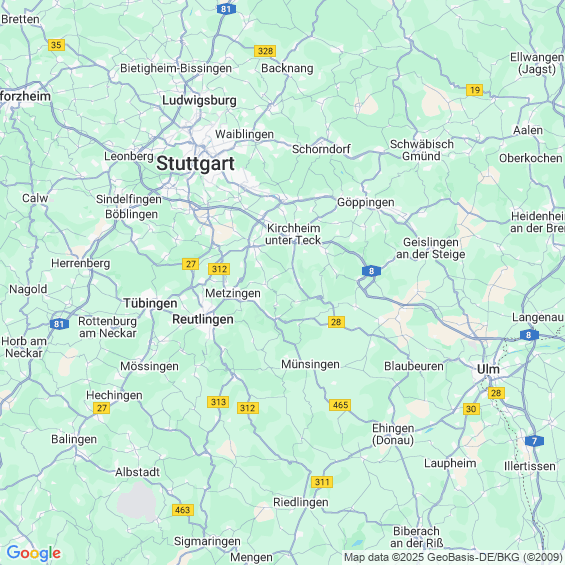Click the yellow route 328 road shield

click(265, 51)
